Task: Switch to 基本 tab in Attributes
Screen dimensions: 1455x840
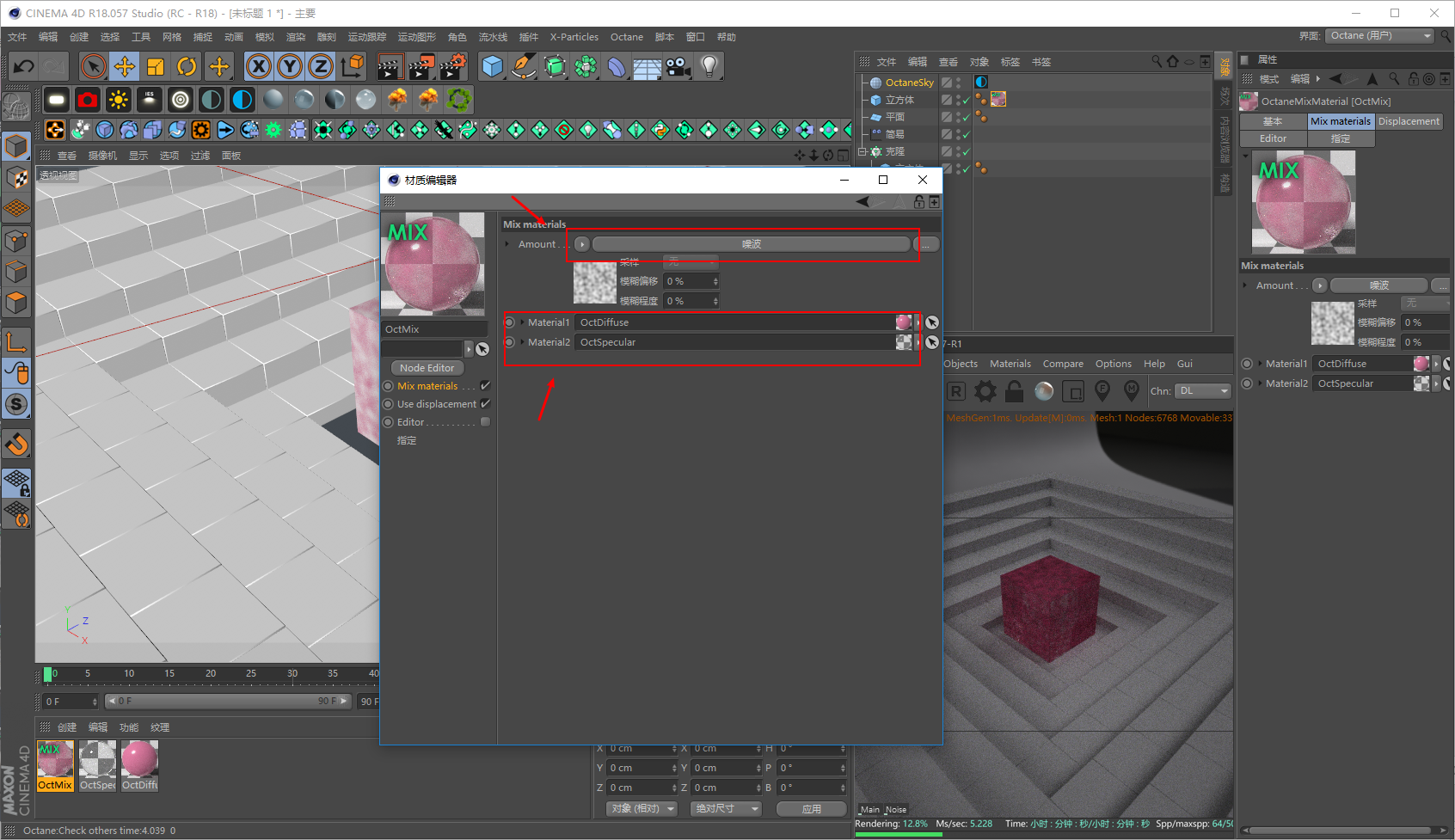Action: coord(1273,121)
